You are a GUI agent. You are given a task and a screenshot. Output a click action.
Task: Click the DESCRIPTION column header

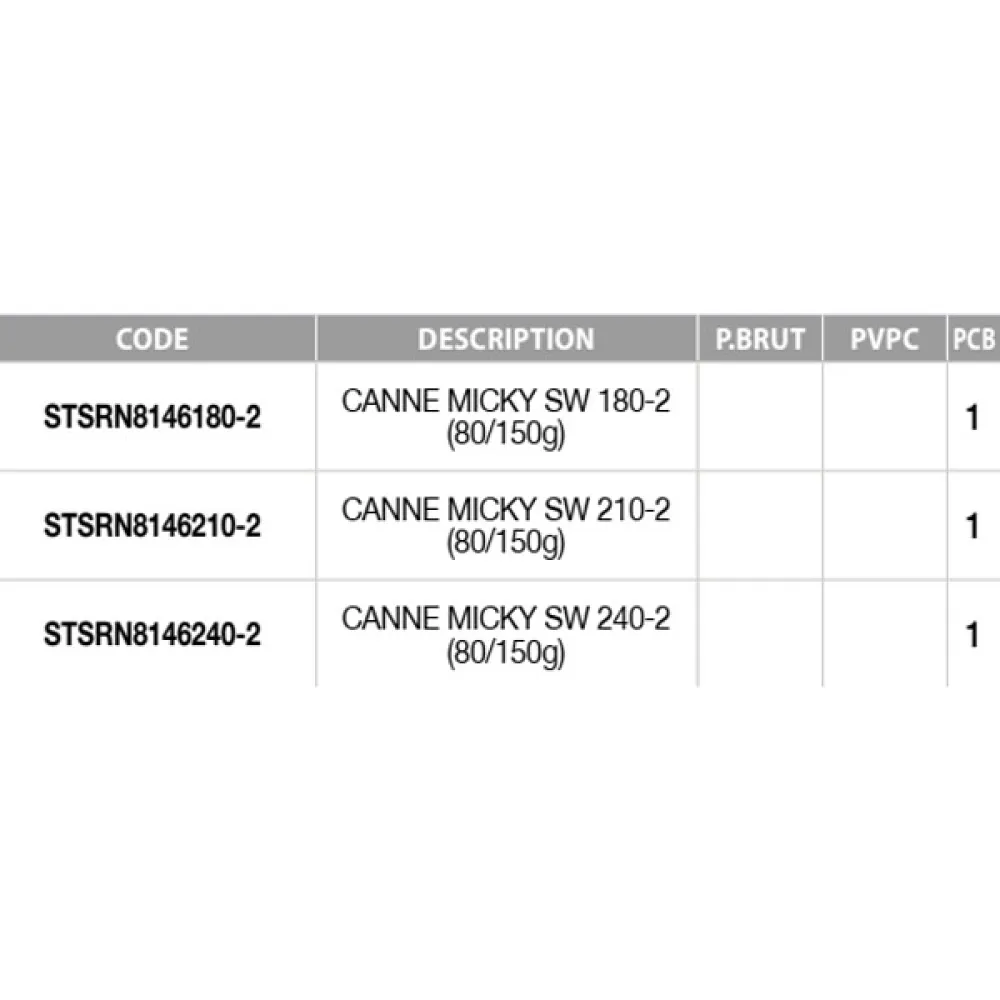tap(506, 339)
